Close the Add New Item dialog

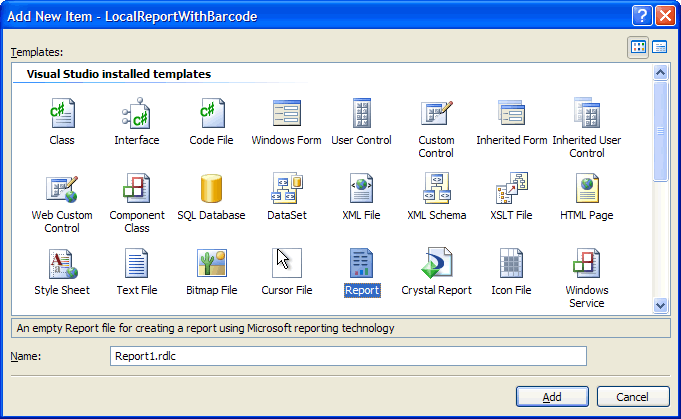click(665, 16)
